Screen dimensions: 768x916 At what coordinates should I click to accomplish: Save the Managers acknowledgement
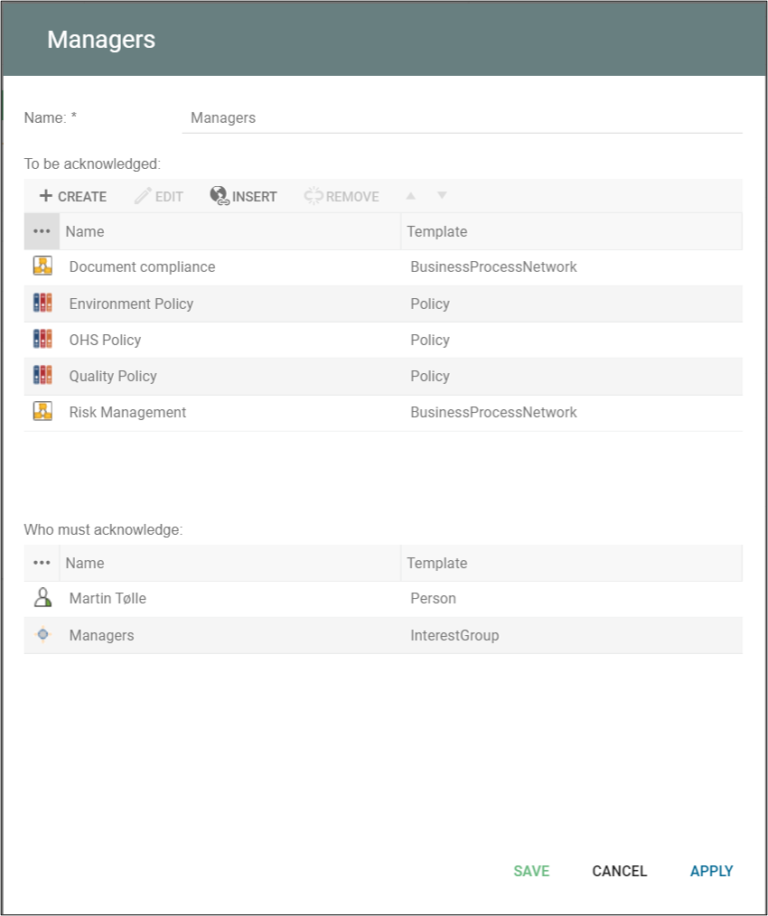point(531,871)
